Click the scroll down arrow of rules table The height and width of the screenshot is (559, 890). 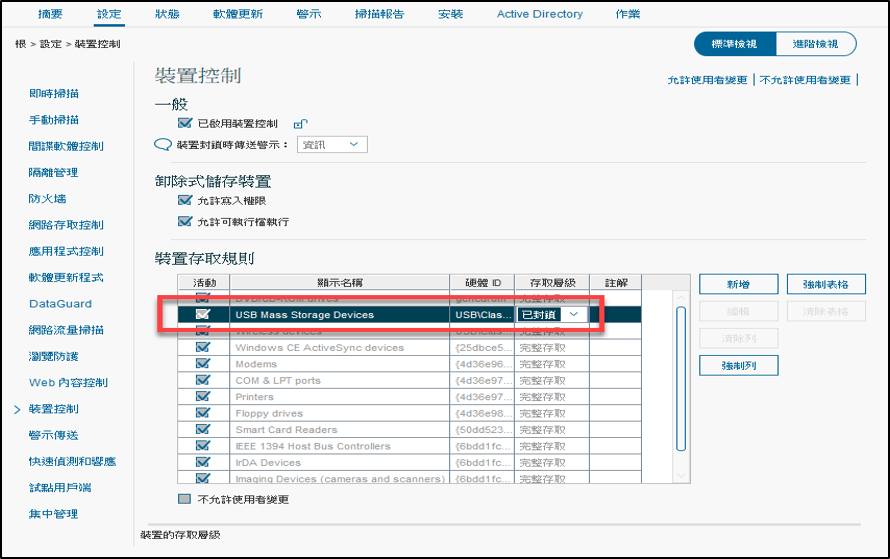[681, 475]
